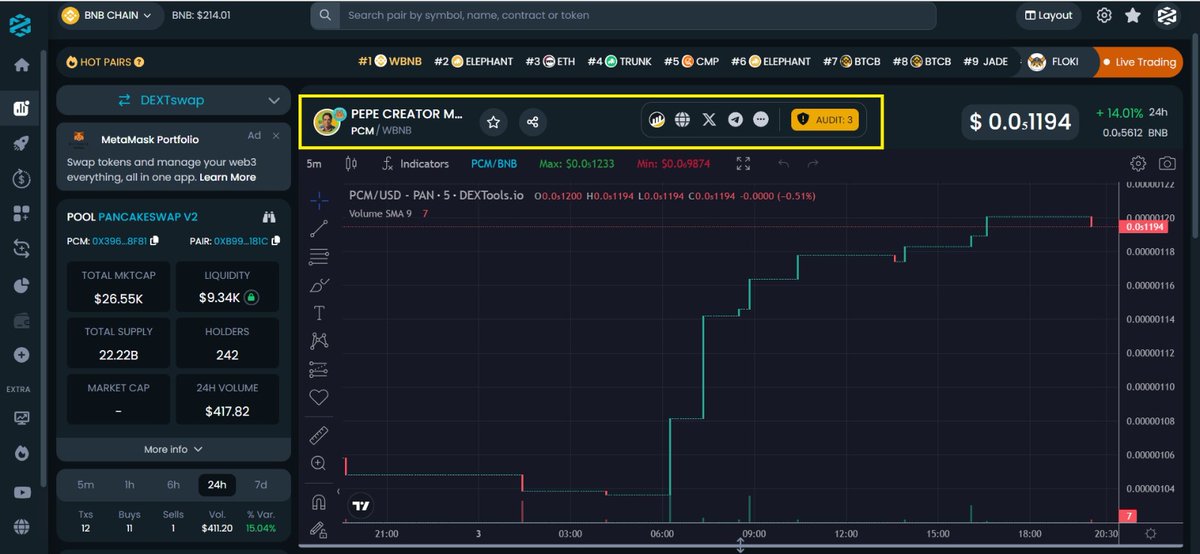Open candlestick chart style selector

(x=351, y=163)
